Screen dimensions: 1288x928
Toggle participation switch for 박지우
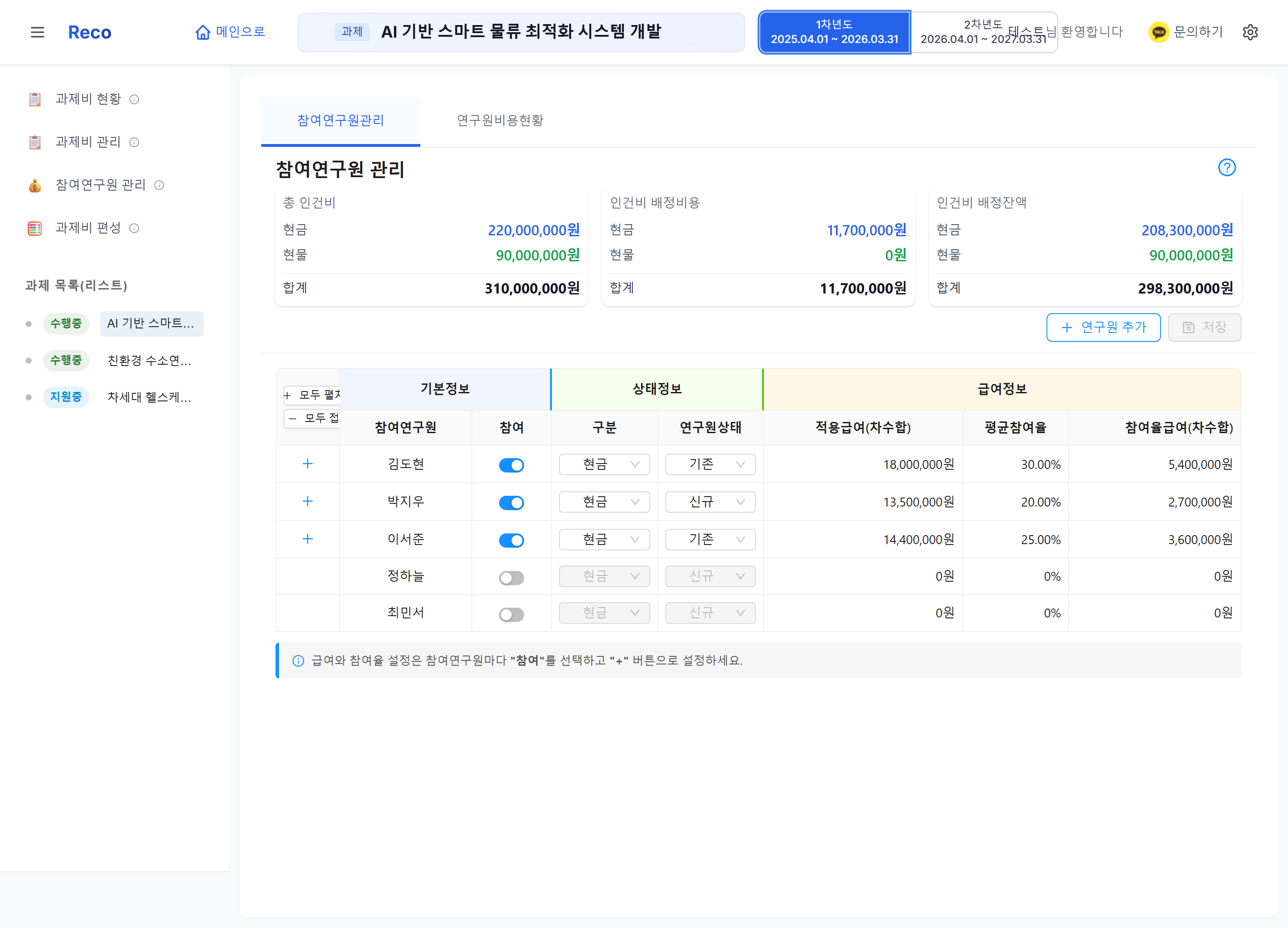[x=511, y=503]
